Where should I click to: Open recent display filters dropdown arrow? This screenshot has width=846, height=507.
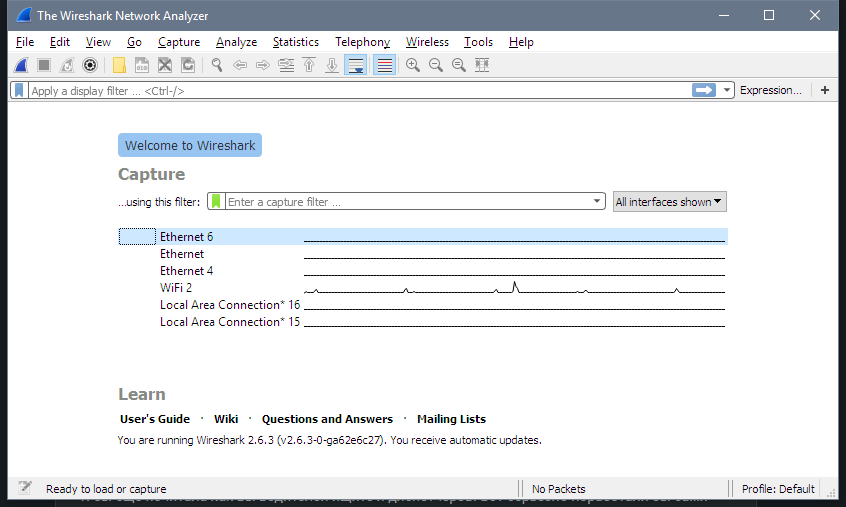coord(727,90)
